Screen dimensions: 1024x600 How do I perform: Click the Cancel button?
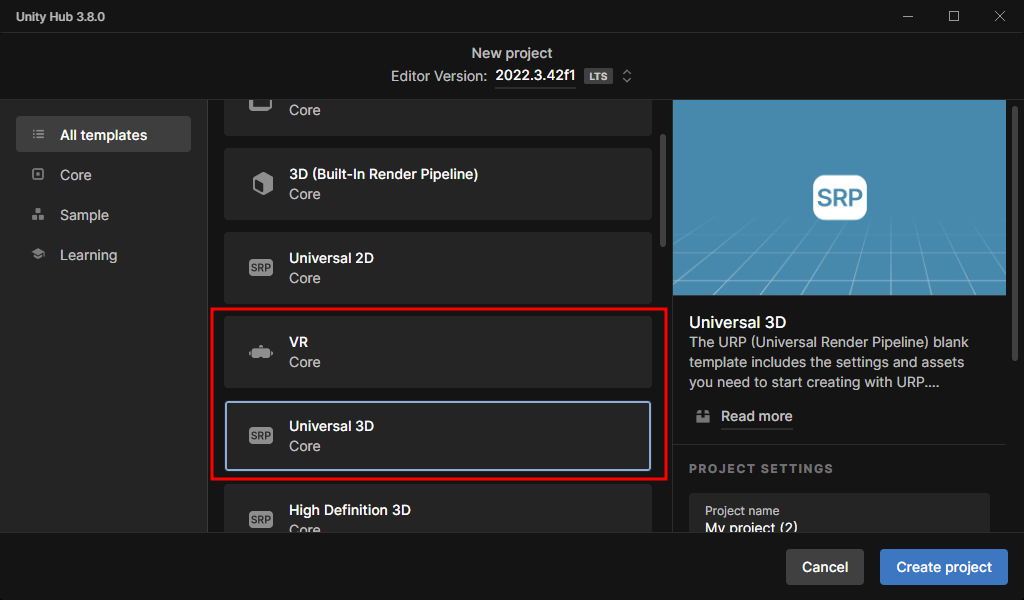pyautogui.click(x=825, y=567)
